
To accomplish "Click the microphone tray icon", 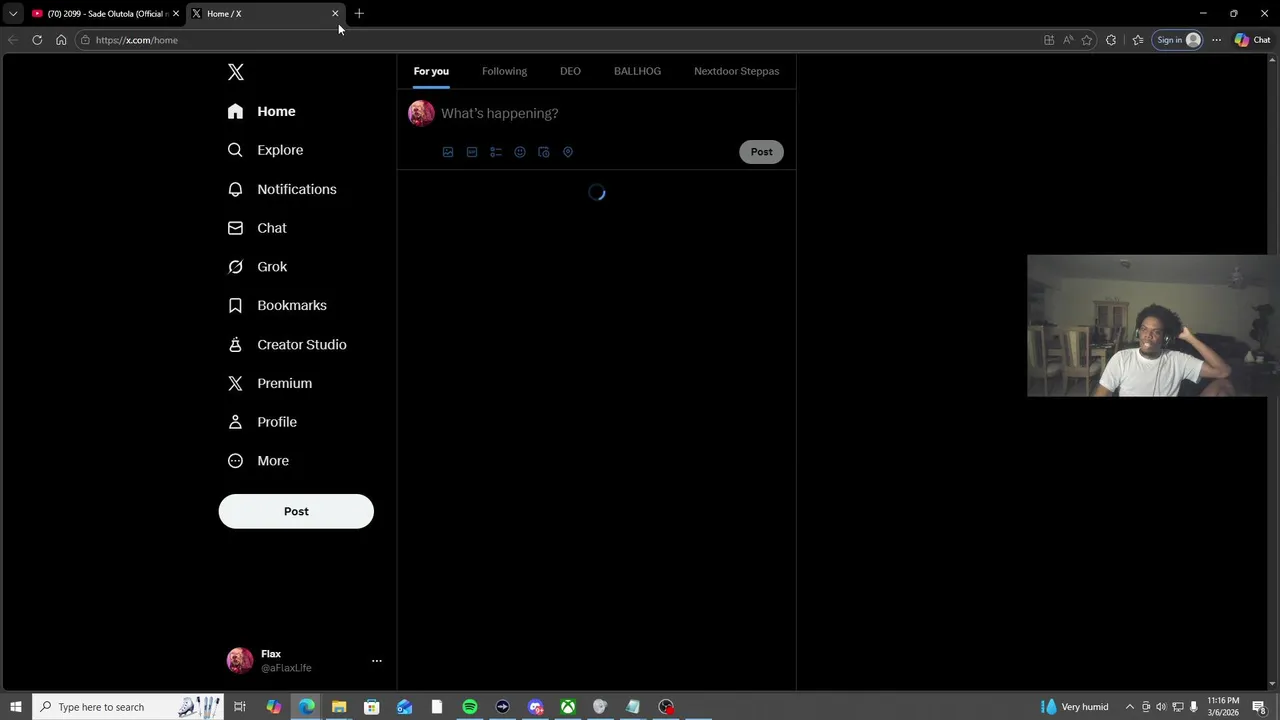I will [x=1193, y=707].
